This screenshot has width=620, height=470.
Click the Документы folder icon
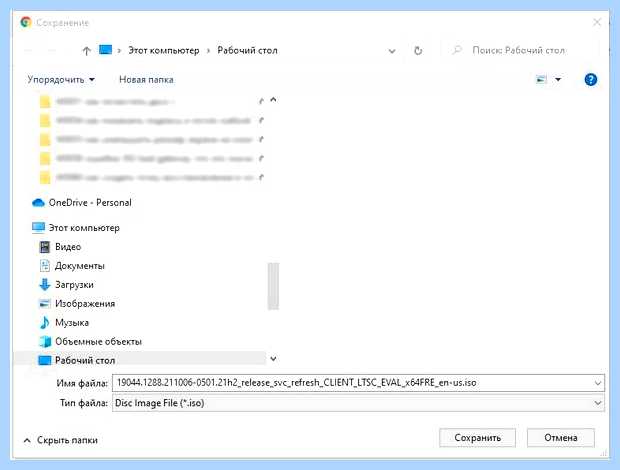click(45, 266)
